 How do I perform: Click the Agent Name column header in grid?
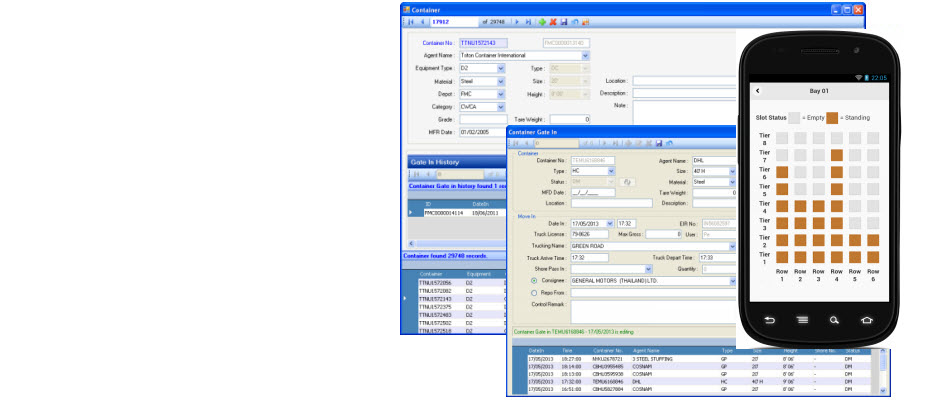646,350
